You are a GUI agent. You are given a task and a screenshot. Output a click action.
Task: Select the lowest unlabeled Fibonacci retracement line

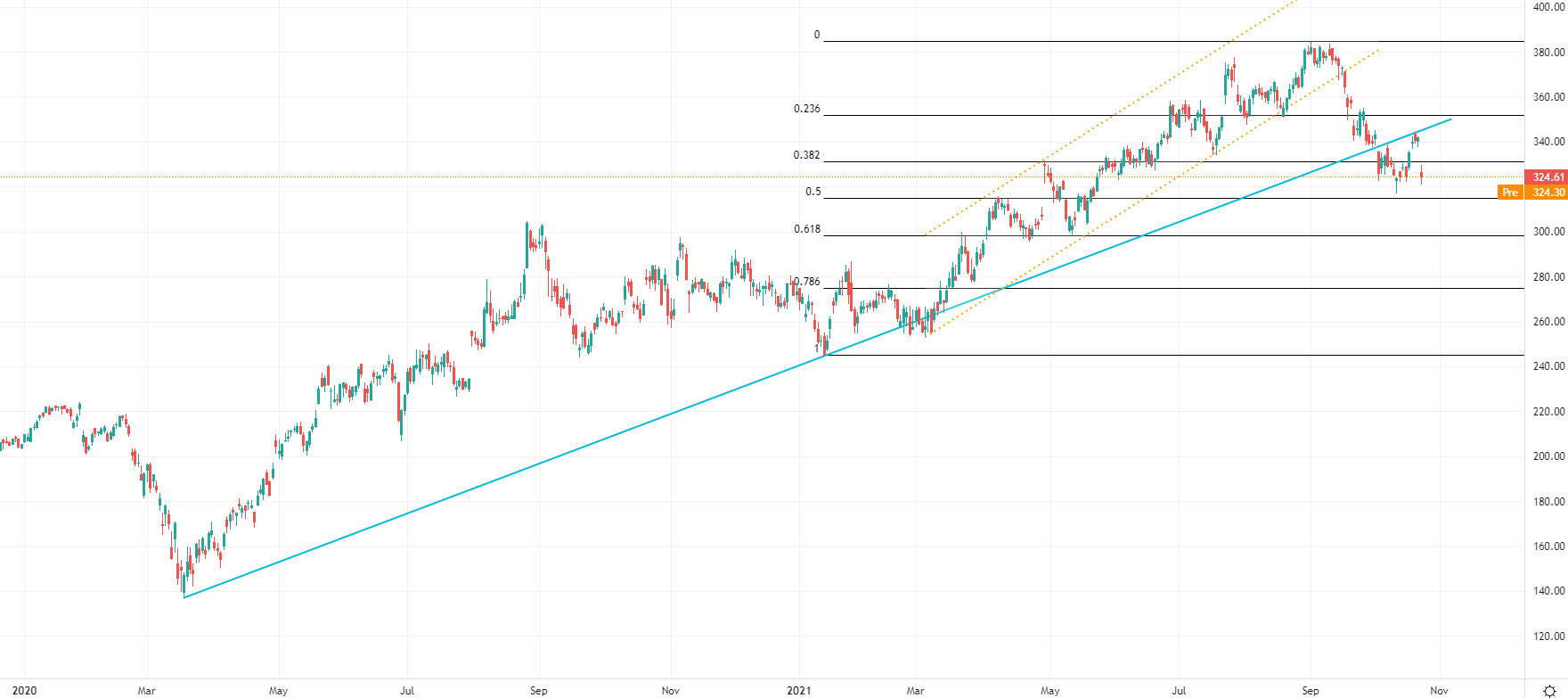1158,356
